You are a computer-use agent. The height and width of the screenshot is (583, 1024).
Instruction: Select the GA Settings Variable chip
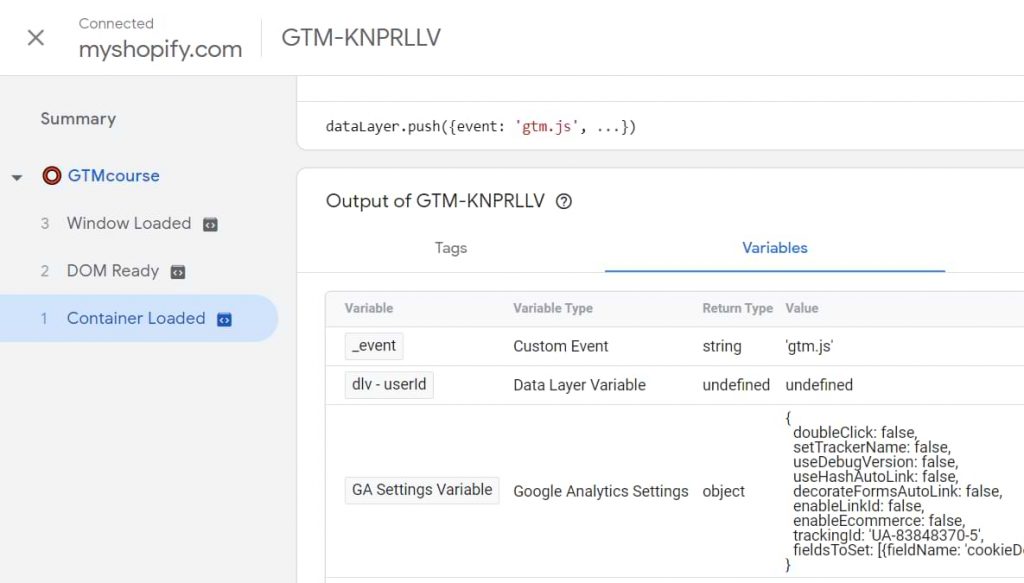[421, 490]
